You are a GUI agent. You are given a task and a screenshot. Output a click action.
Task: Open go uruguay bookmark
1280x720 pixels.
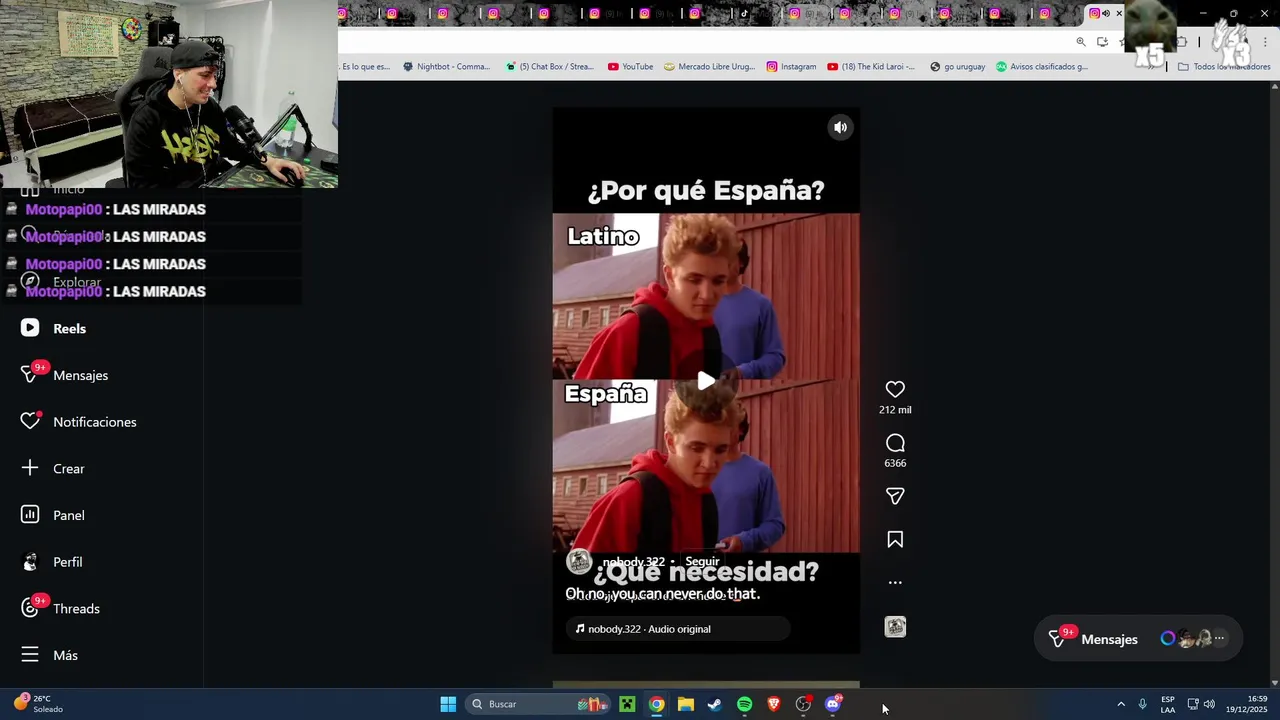pyautogui.click(x=957, y=67)
